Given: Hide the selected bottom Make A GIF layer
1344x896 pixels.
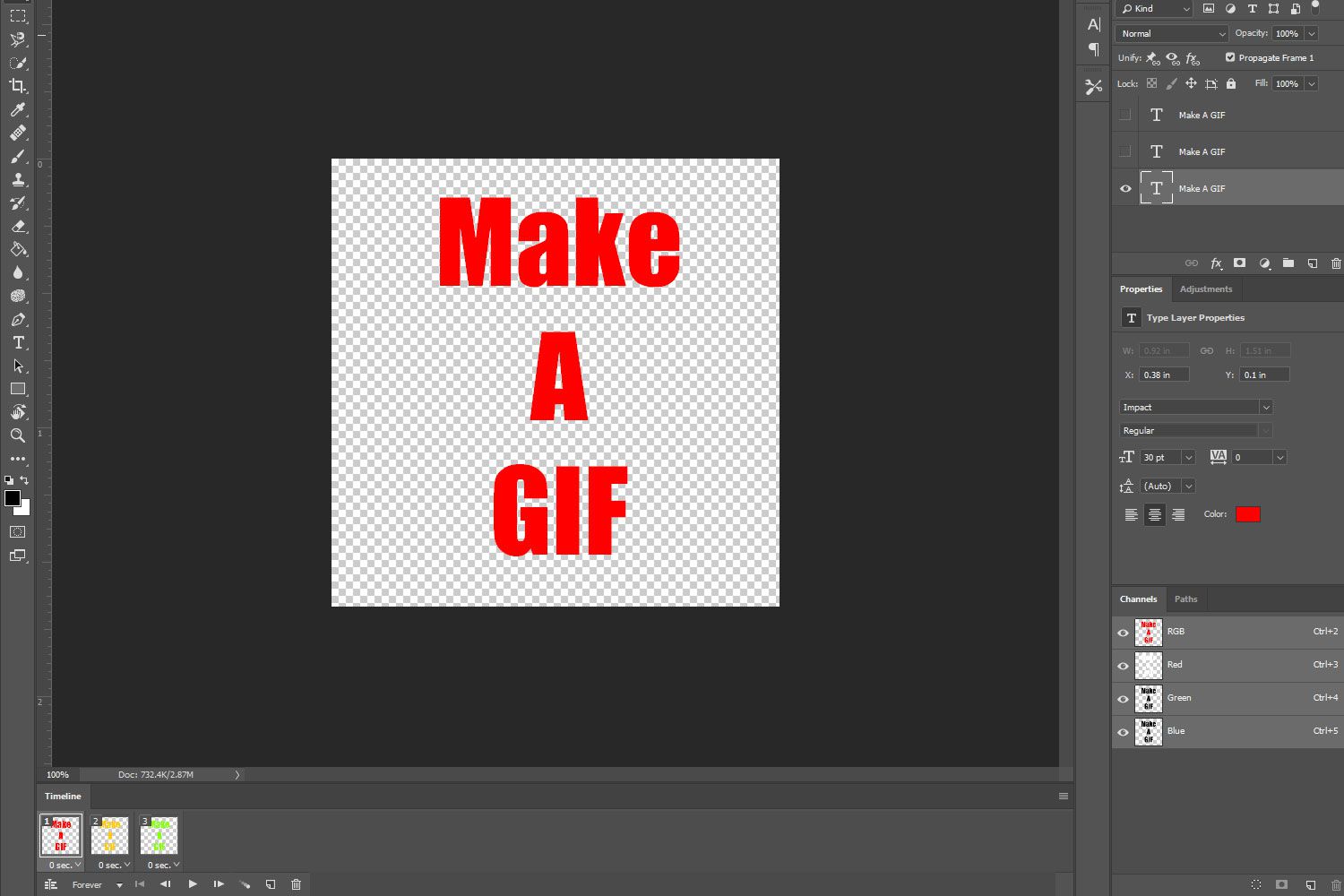Looking at the screenshot, I should pos(1125,188).
